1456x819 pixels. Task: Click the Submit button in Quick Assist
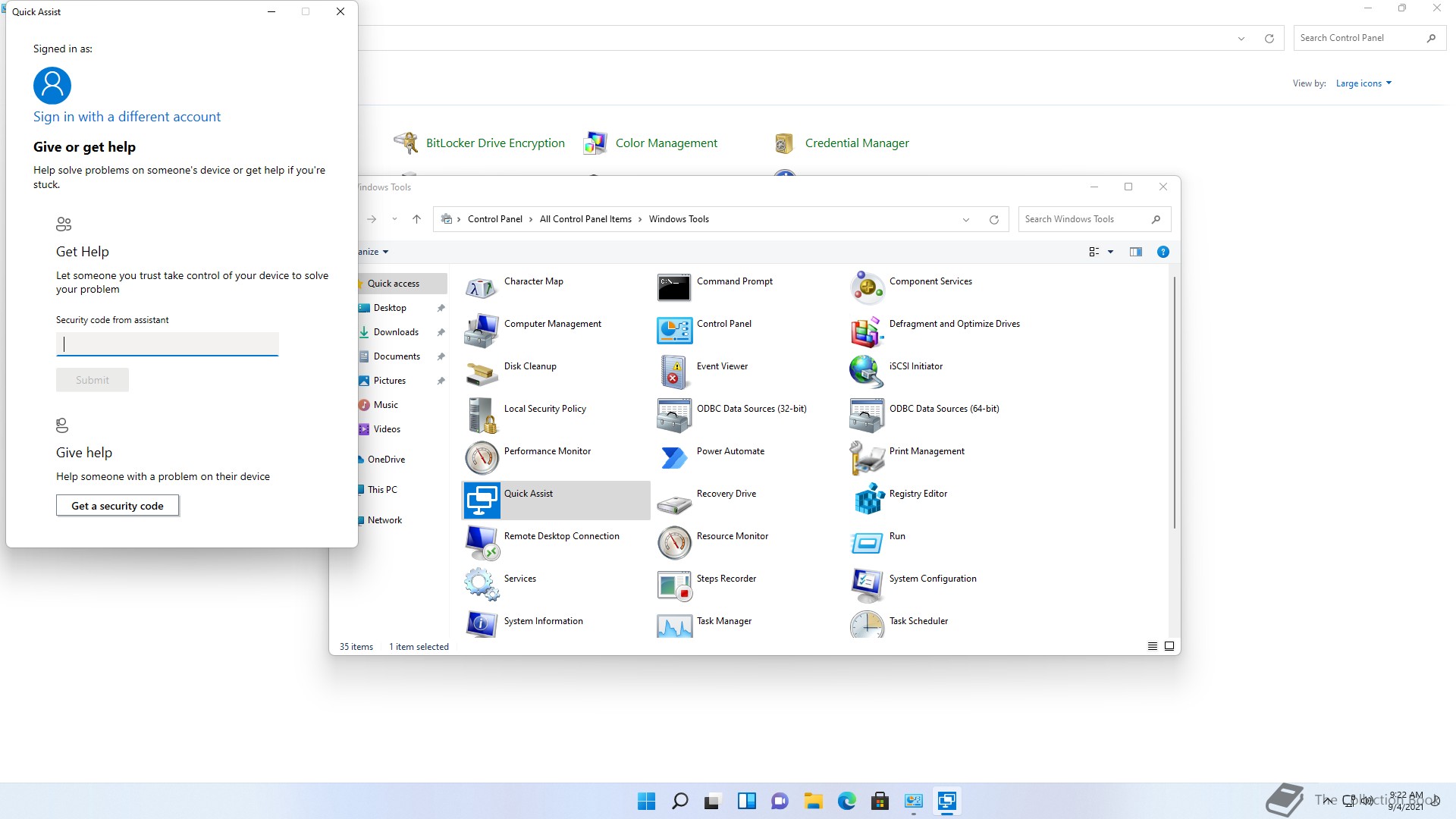[x=93, y=380]
